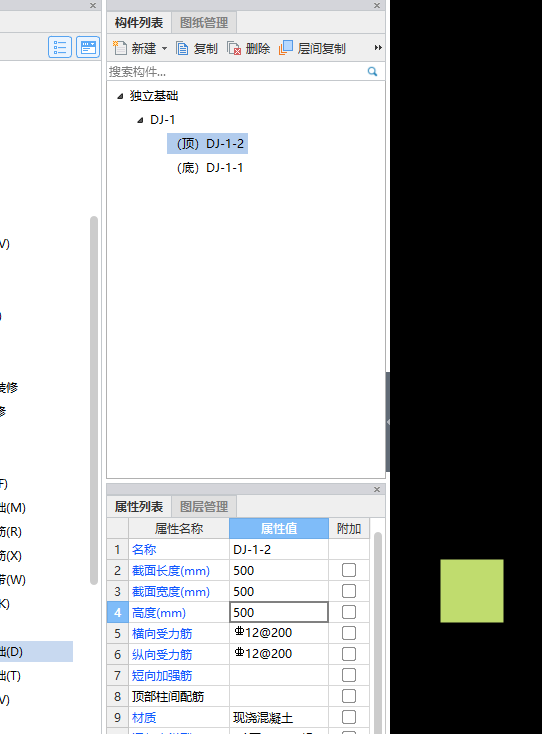The image size is (542, 734).
Task: Check 附加 box for 截面长度(mm)
Action: pyautogui.click(x=349, y=570)
